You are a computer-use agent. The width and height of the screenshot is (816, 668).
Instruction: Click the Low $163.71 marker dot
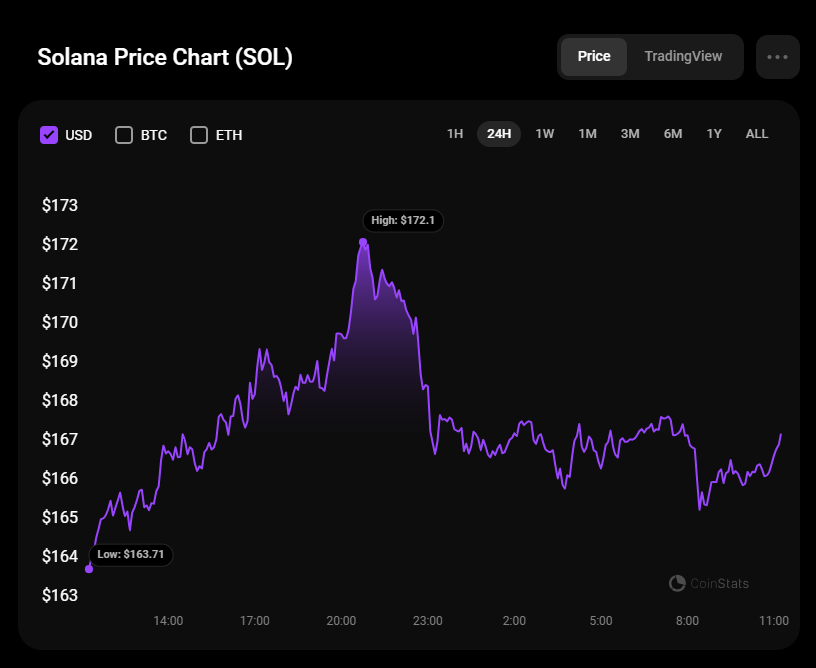89,569
